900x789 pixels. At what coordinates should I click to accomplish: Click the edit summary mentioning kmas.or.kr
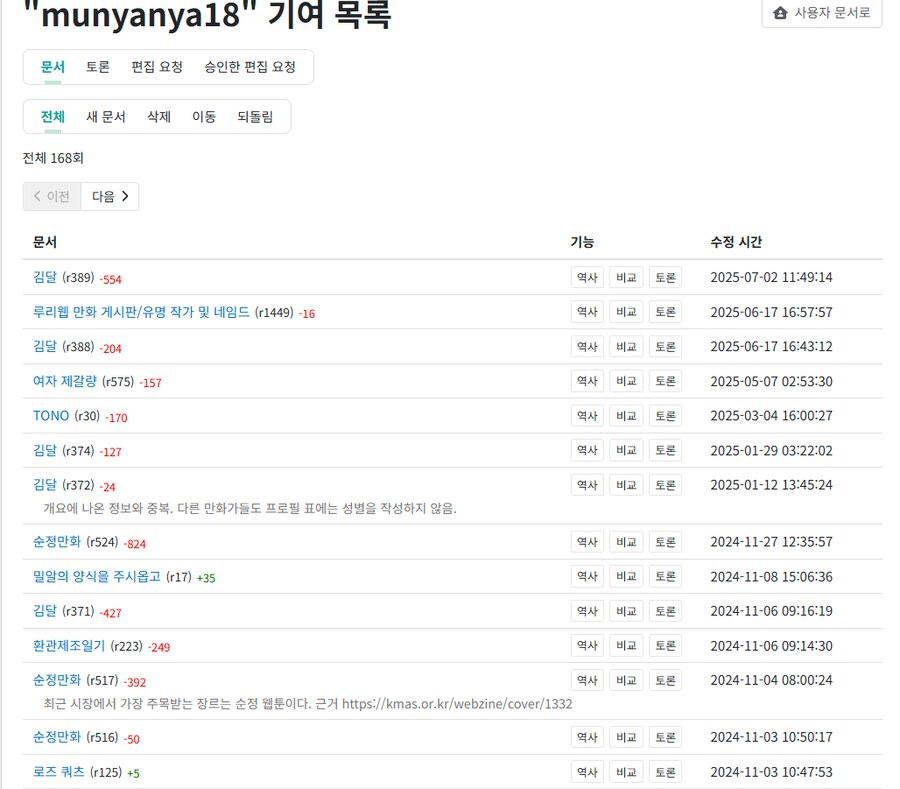(308, 704)
